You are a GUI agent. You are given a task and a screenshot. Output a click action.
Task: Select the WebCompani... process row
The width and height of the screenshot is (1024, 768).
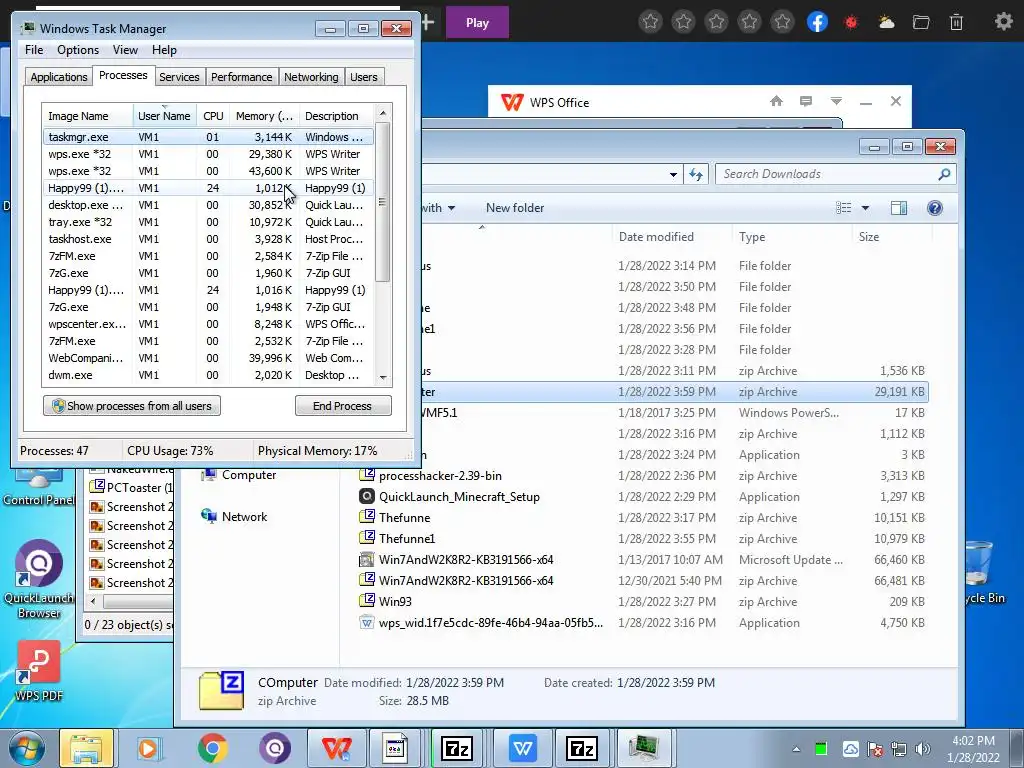pyautogui.click(x=208, y=358)
